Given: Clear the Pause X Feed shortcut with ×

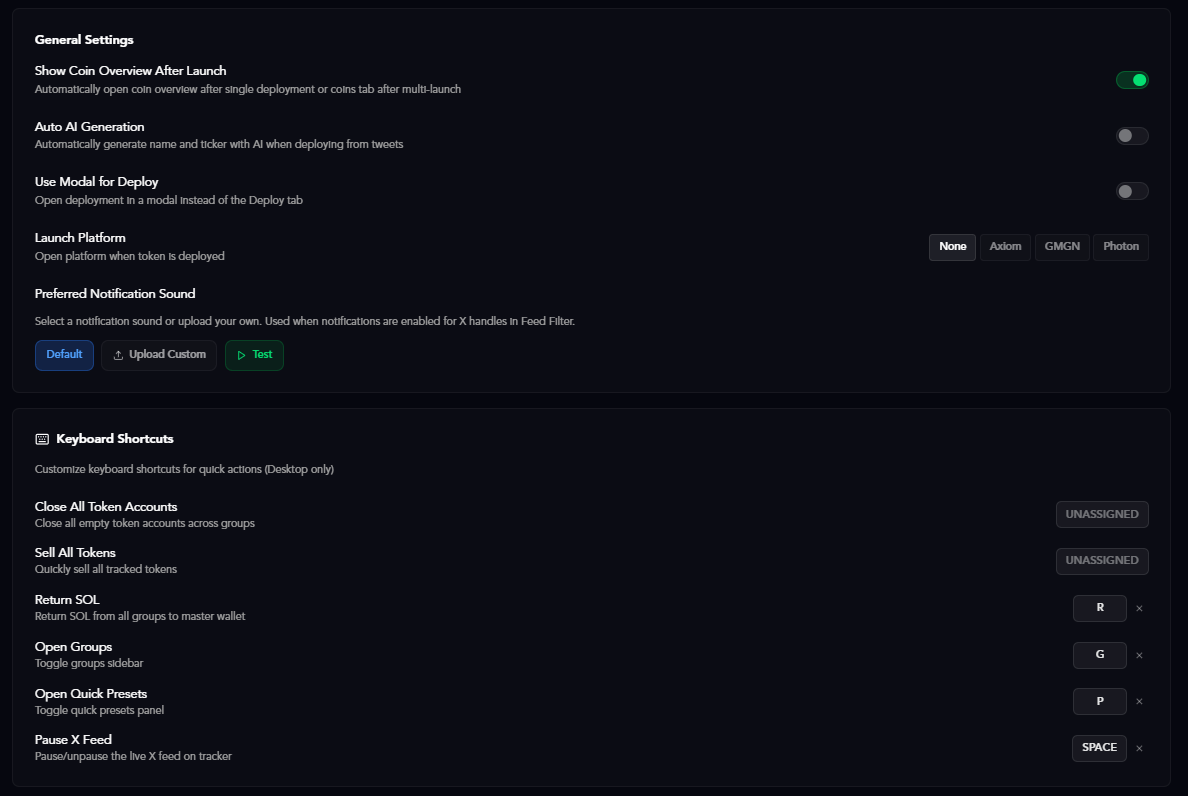Looking at the screenshot, I should [1139, 748].
